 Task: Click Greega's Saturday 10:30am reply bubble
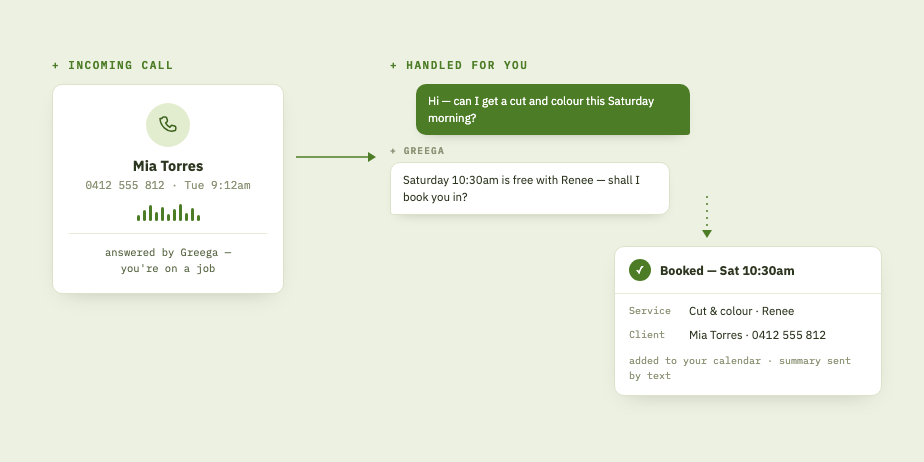pyautogui.click(x=530, y=189)
